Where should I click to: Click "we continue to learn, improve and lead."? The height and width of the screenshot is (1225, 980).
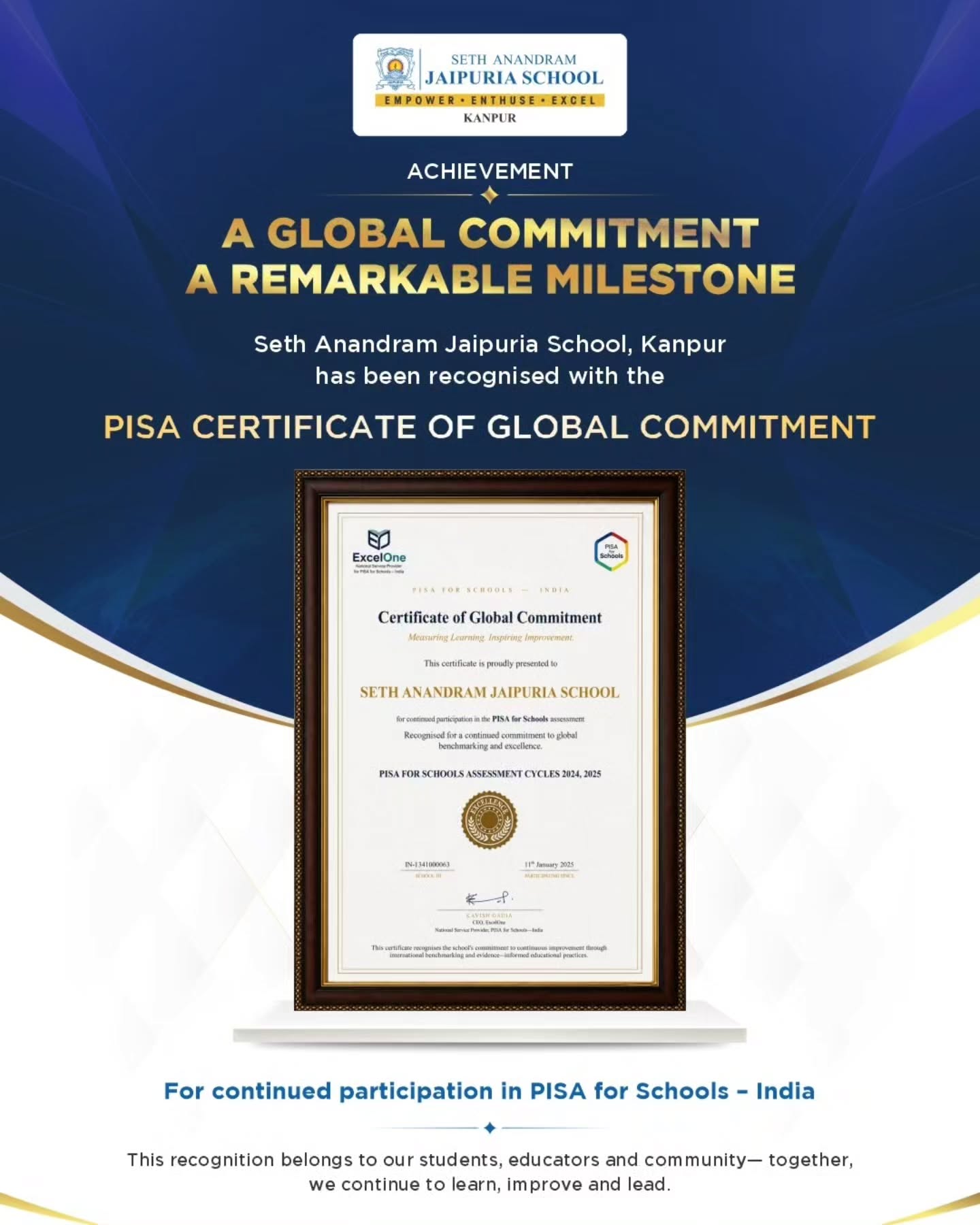pos(490,1185)
